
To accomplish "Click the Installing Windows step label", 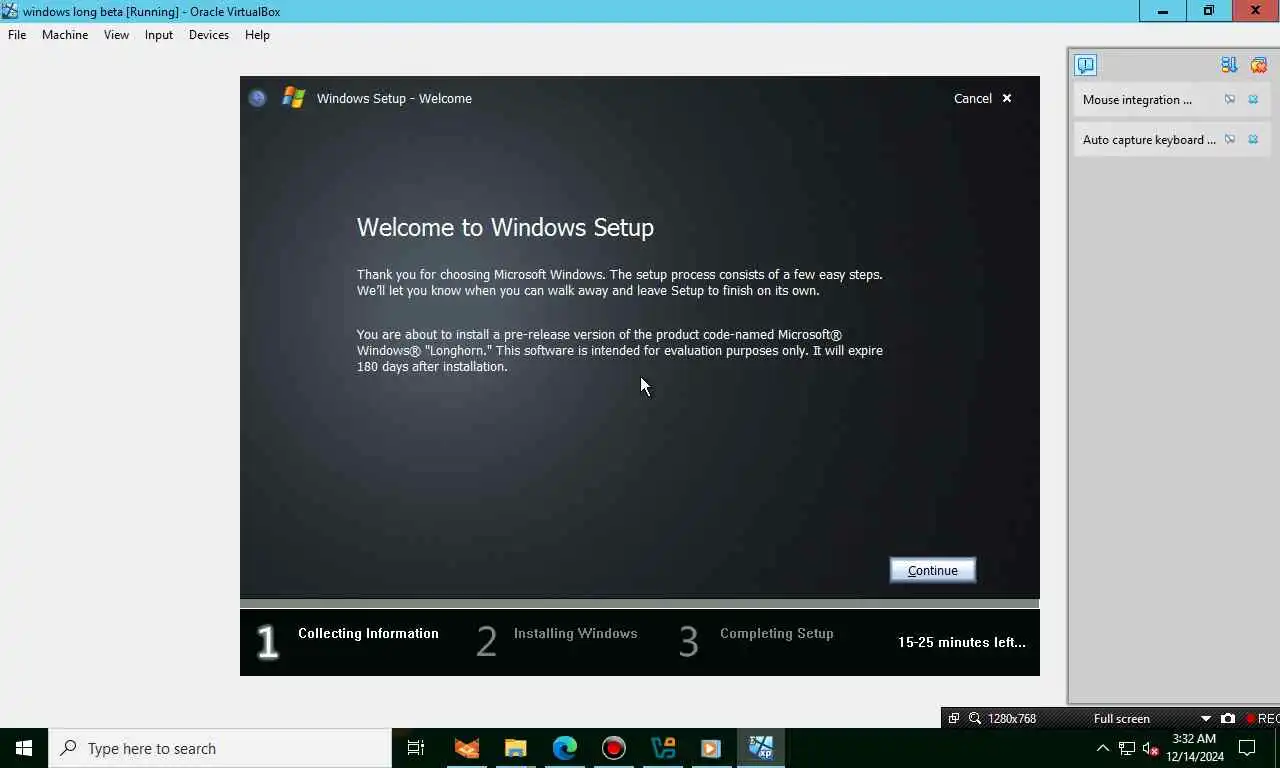I will [575, 633].
